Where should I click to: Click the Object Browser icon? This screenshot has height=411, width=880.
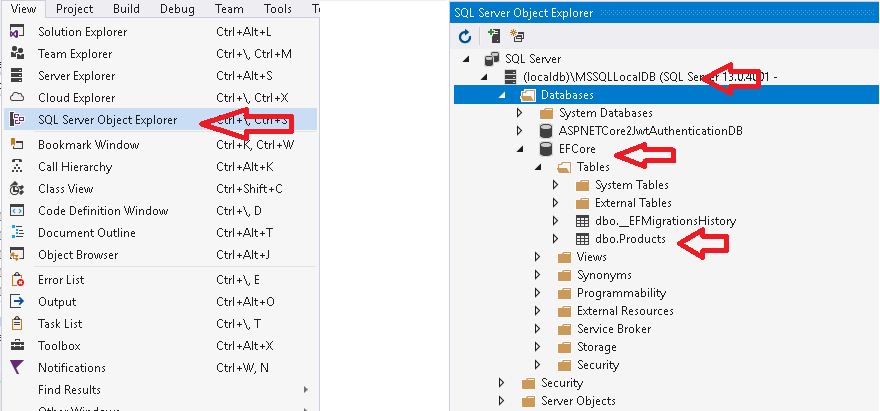[17, 254]
